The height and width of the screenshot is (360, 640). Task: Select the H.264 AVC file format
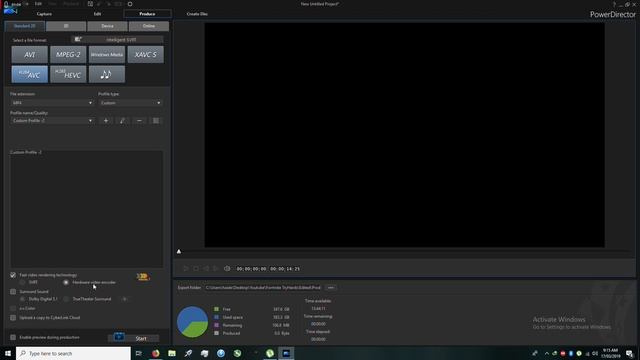29,74
